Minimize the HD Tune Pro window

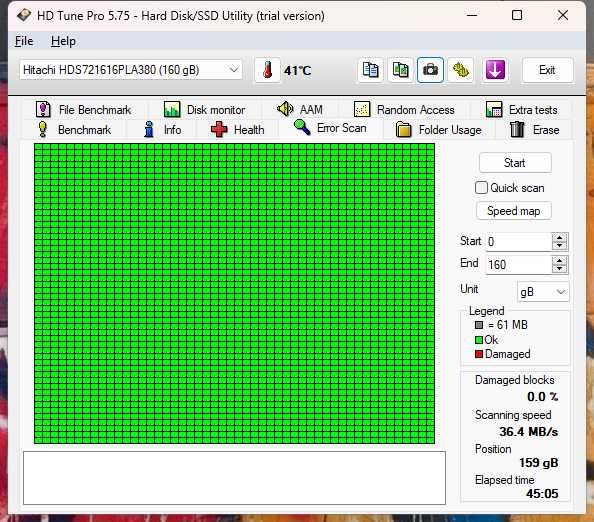472,16
